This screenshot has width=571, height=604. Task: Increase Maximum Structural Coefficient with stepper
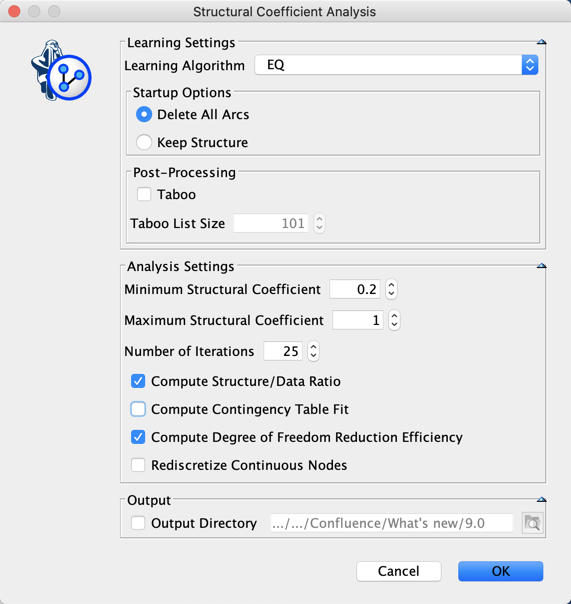pos(394,315)
